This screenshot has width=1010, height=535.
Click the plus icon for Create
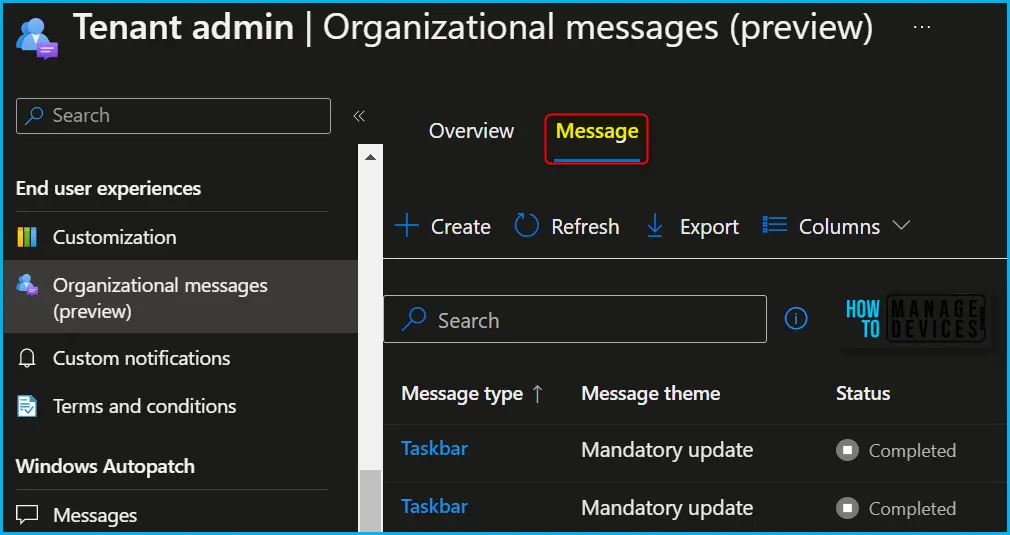tap(406, 227)
